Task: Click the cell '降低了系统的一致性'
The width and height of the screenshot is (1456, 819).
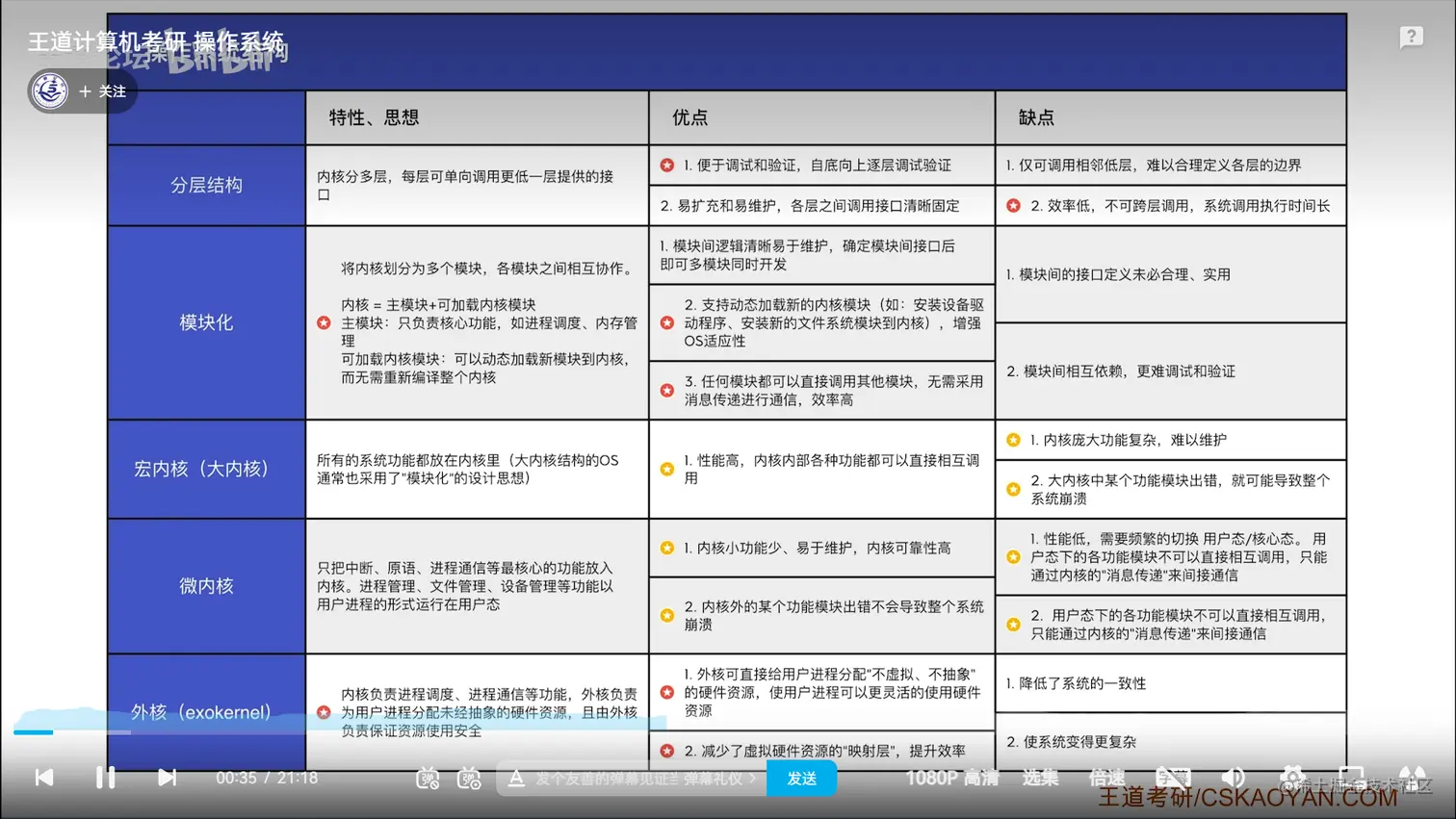Action: click(x=1170, y=683)
